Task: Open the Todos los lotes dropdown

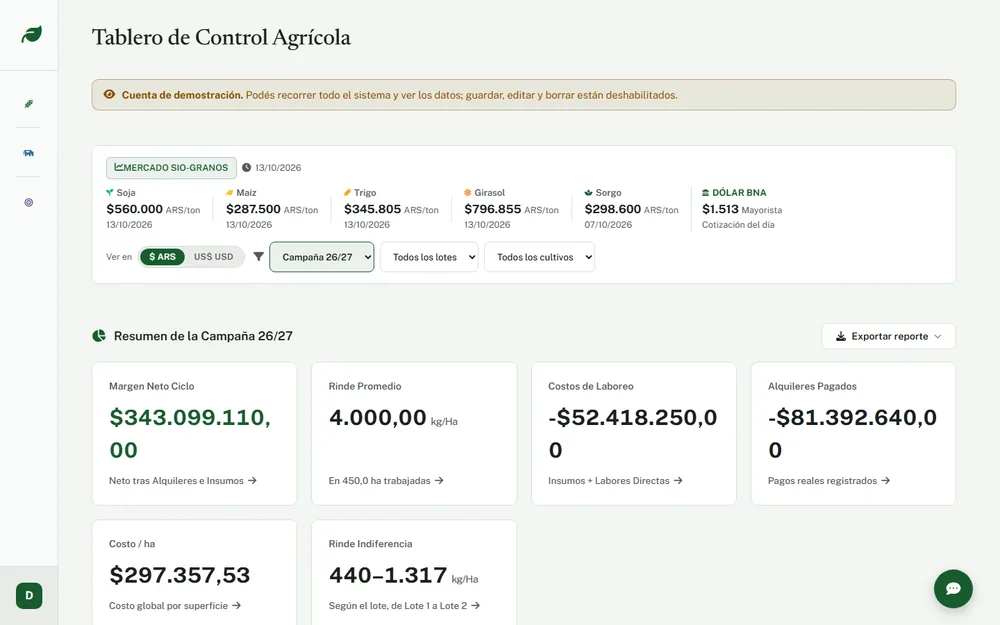Action: click(429, 257)
